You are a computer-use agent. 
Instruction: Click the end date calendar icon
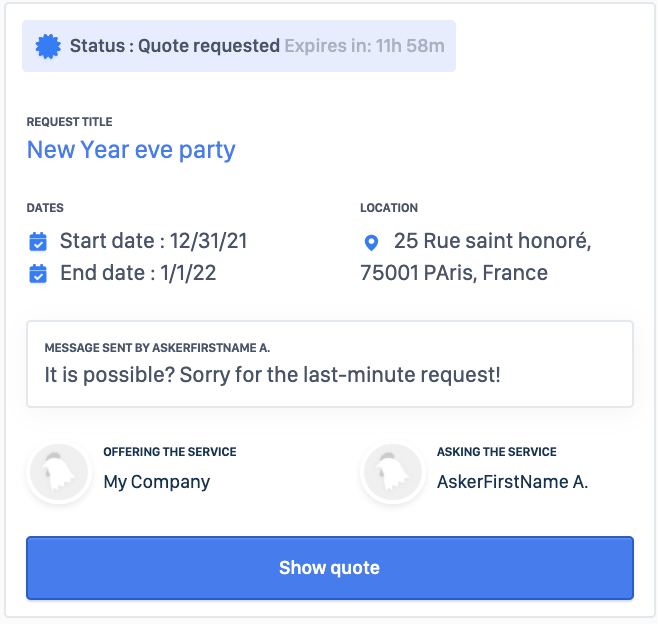click(x=38, y=273)
